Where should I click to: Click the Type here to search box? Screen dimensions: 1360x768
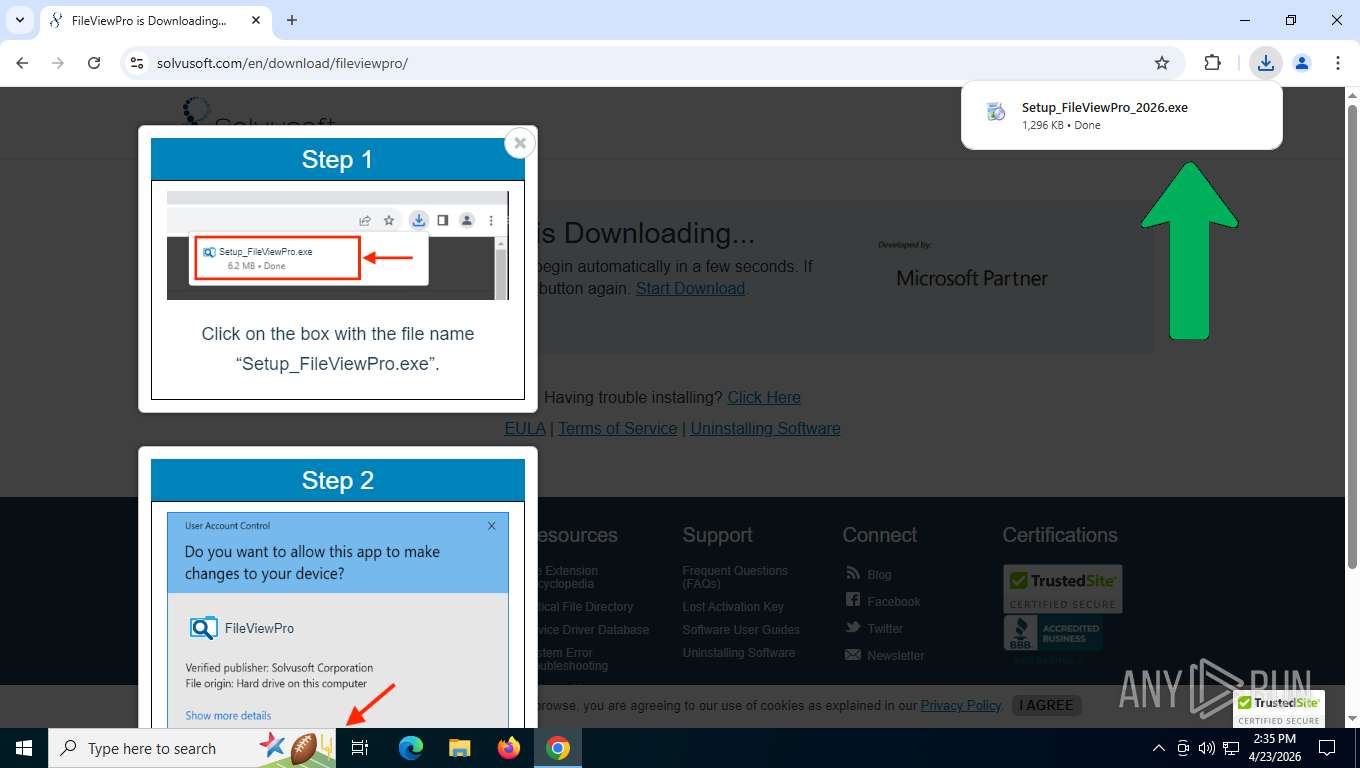click(192, 748)
